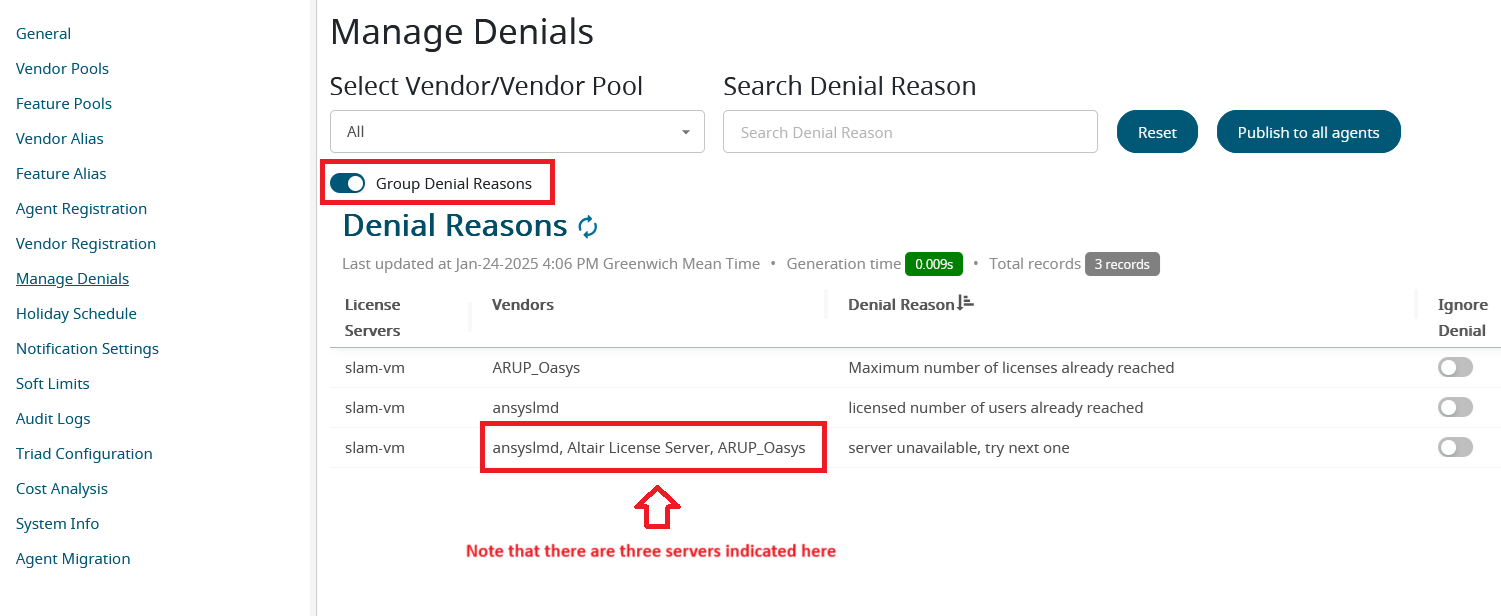This screenshot has height=616, width=1501.
Task: Enable Ignore Denial for ansyslmd row
Action: click(x=1455, y=408)
